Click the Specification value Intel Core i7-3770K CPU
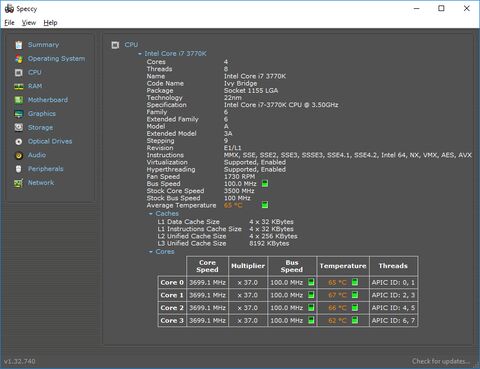Viewport: 480px width, 369px height. click(281, 105)
